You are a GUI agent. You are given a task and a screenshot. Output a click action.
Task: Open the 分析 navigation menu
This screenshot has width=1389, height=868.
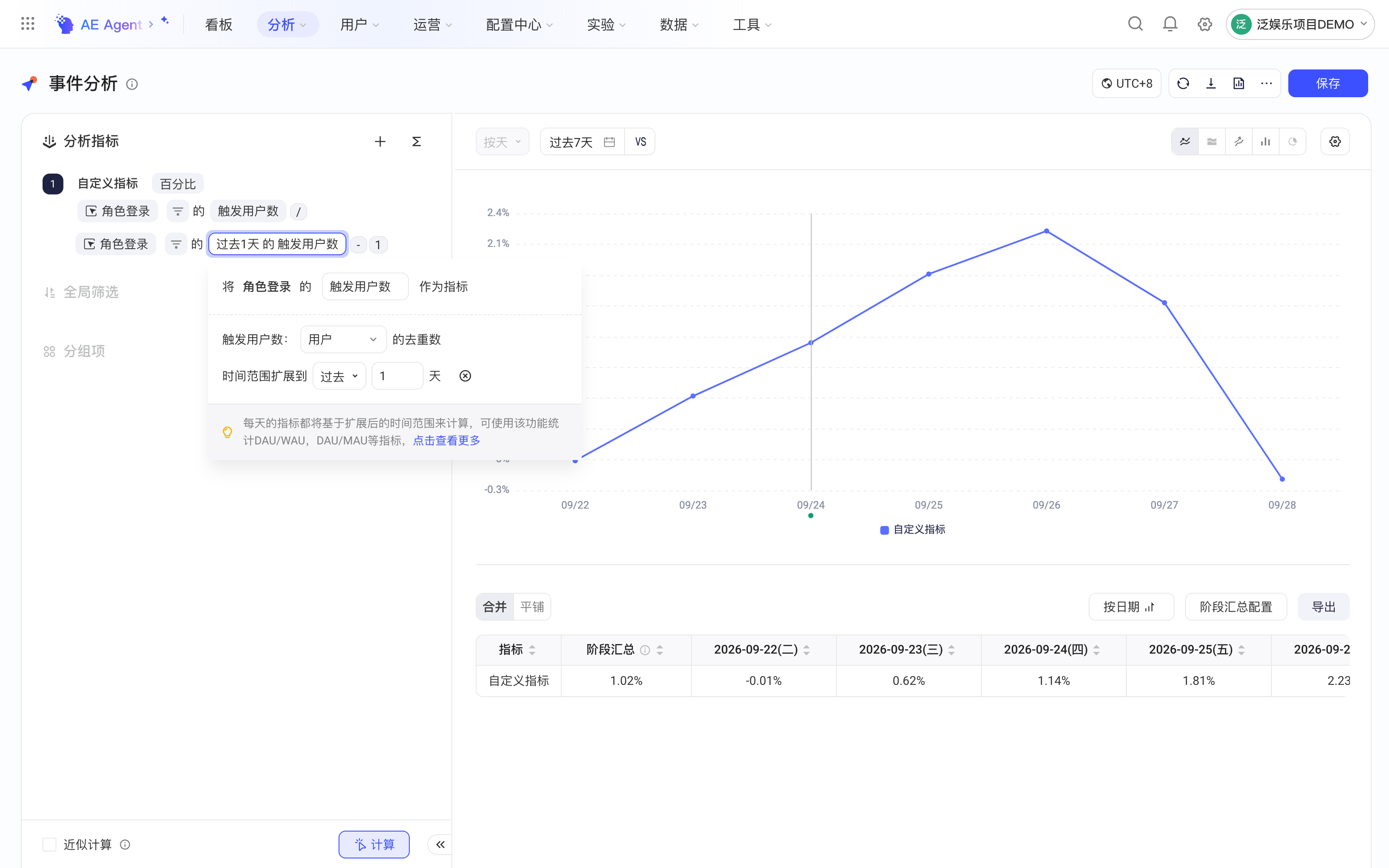click(287, 25)
